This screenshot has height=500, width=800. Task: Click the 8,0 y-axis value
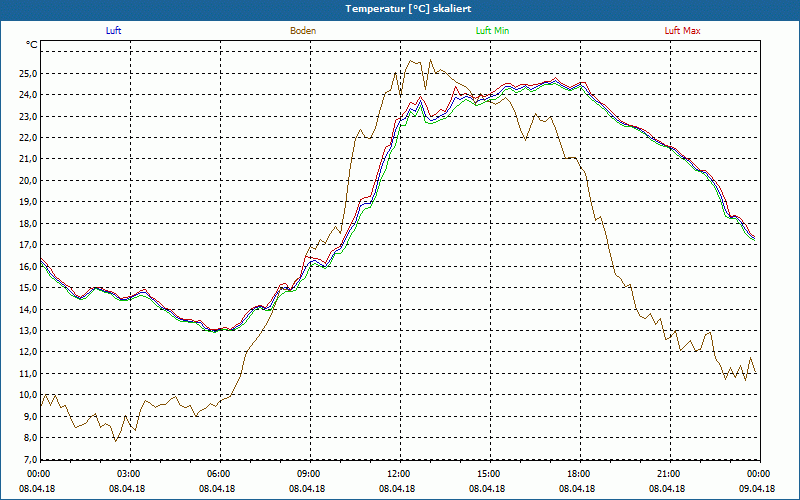tap(31, 438)
